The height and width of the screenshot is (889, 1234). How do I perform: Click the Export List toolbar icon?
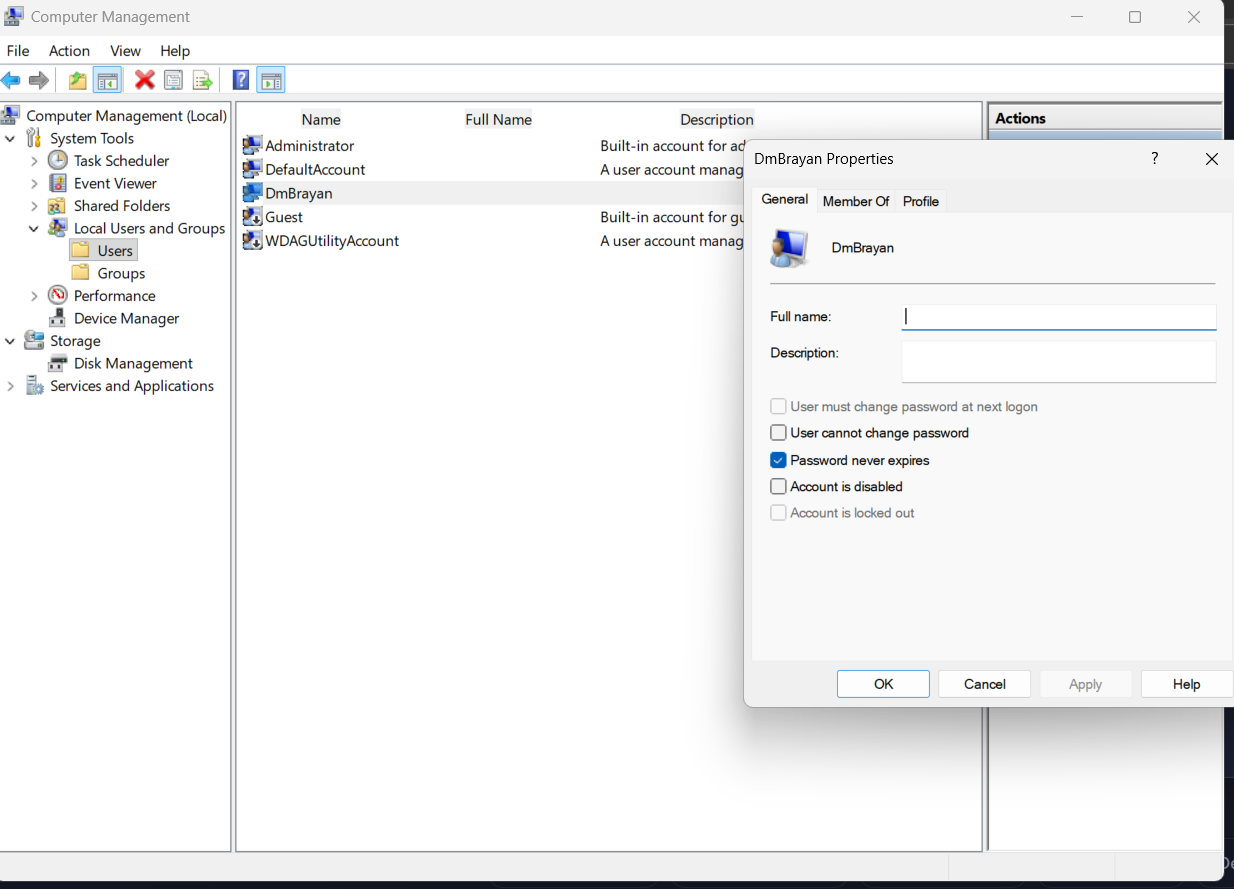pyautogui.click(x=203, y=80)
